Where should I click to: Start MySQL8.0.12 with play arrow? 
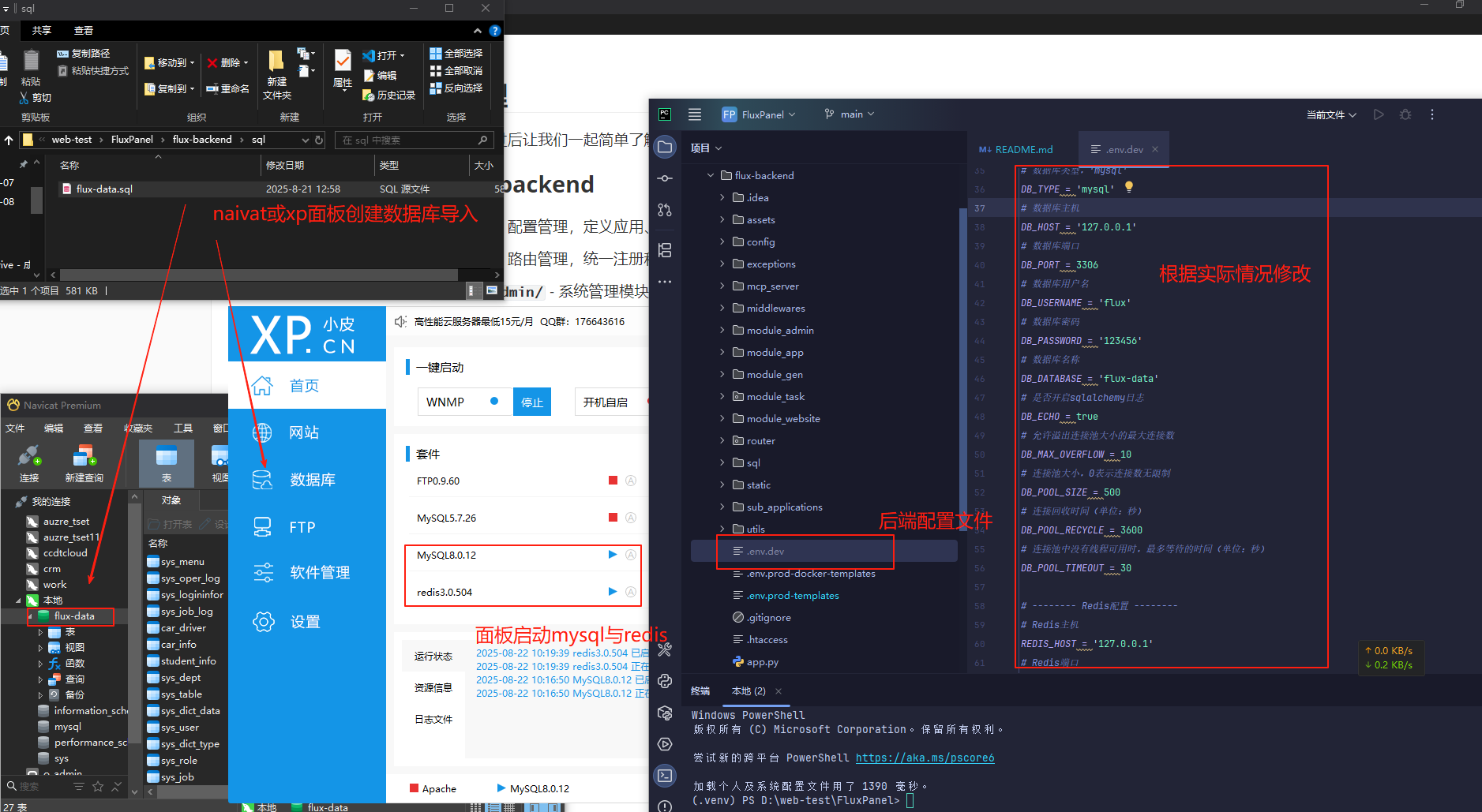click(x=613, y=555)
